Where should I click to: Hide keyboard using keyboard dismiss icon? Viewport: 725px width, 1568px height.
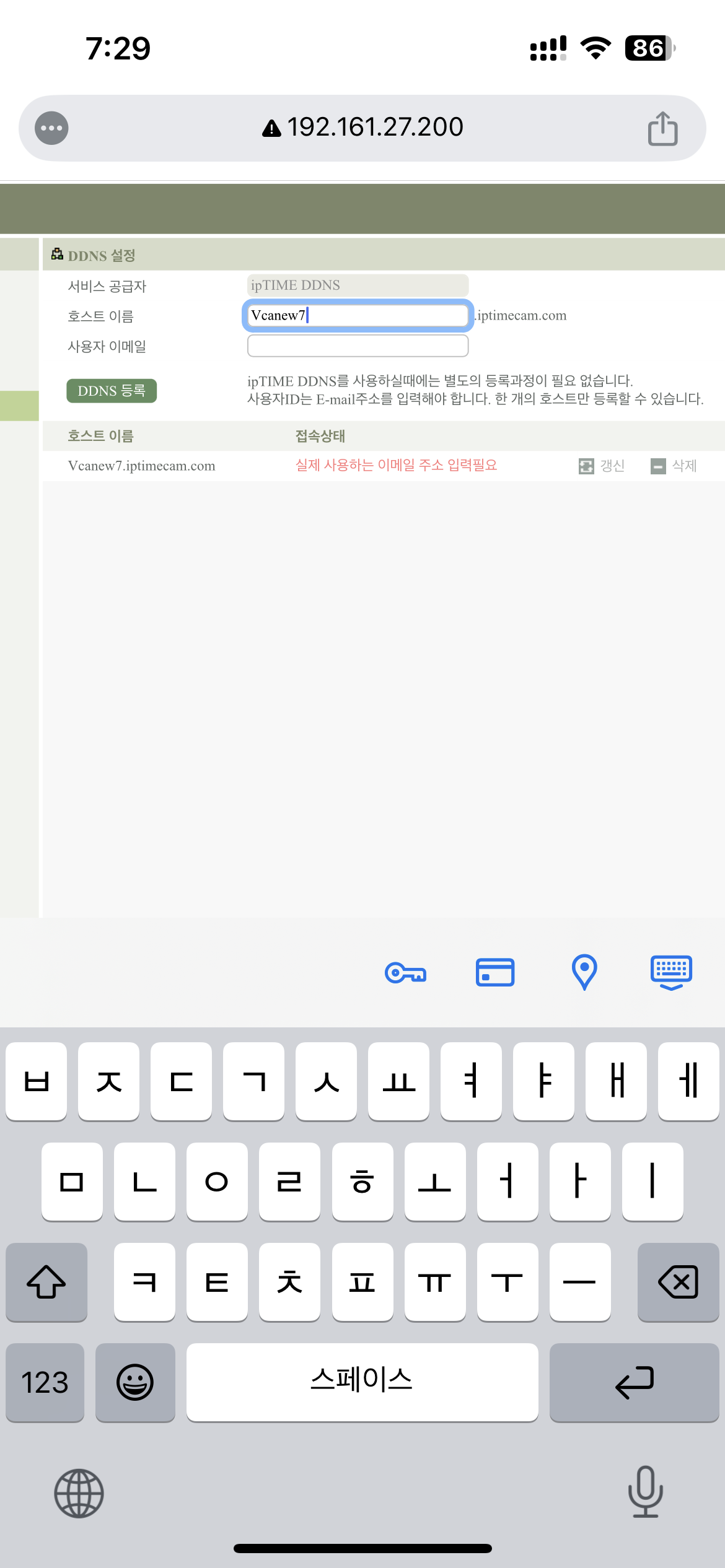point(671,972)
